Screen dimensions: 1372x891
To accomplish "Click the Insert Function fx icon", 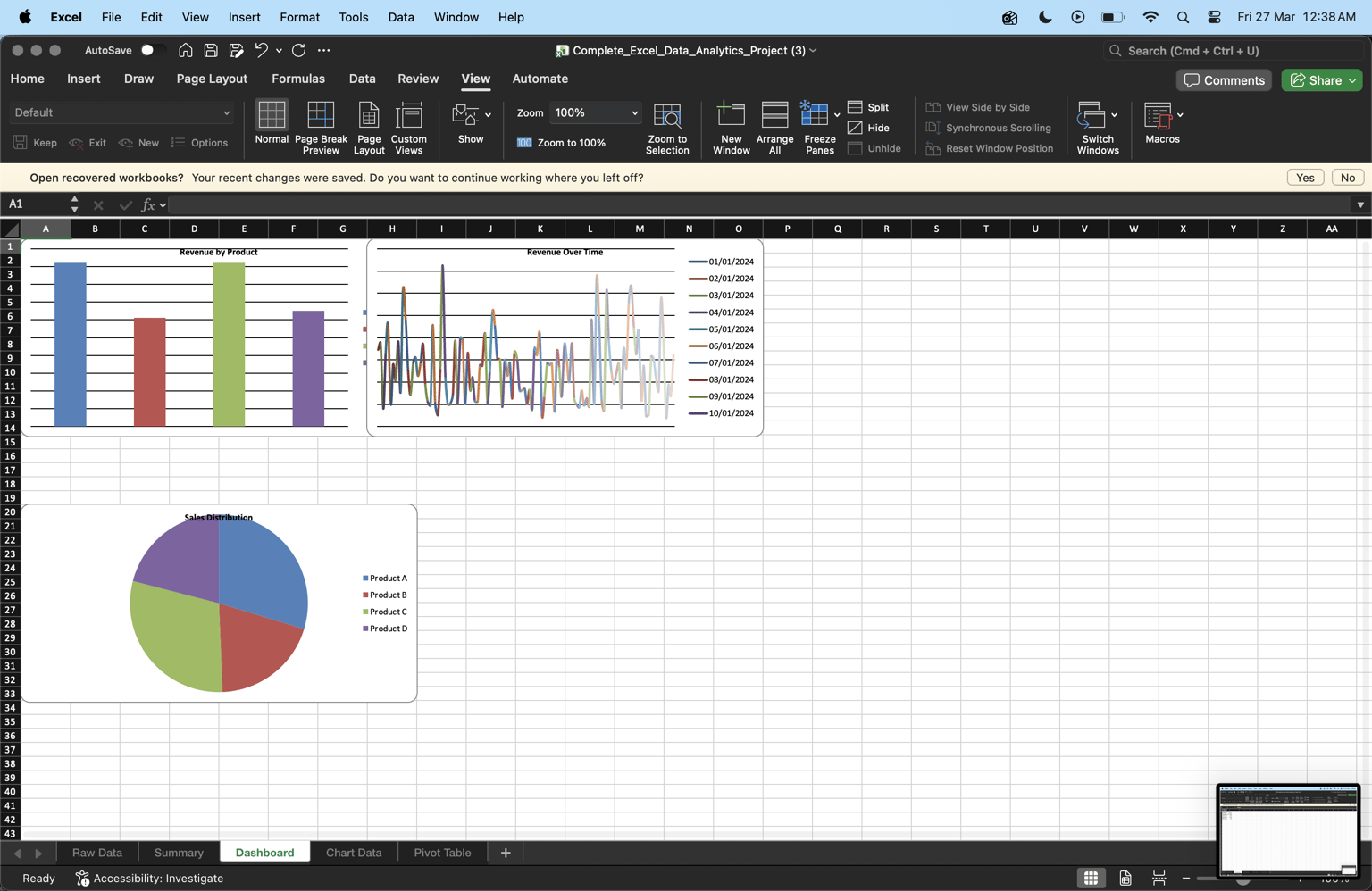I will pyautogui.click(x=148, y=204).
